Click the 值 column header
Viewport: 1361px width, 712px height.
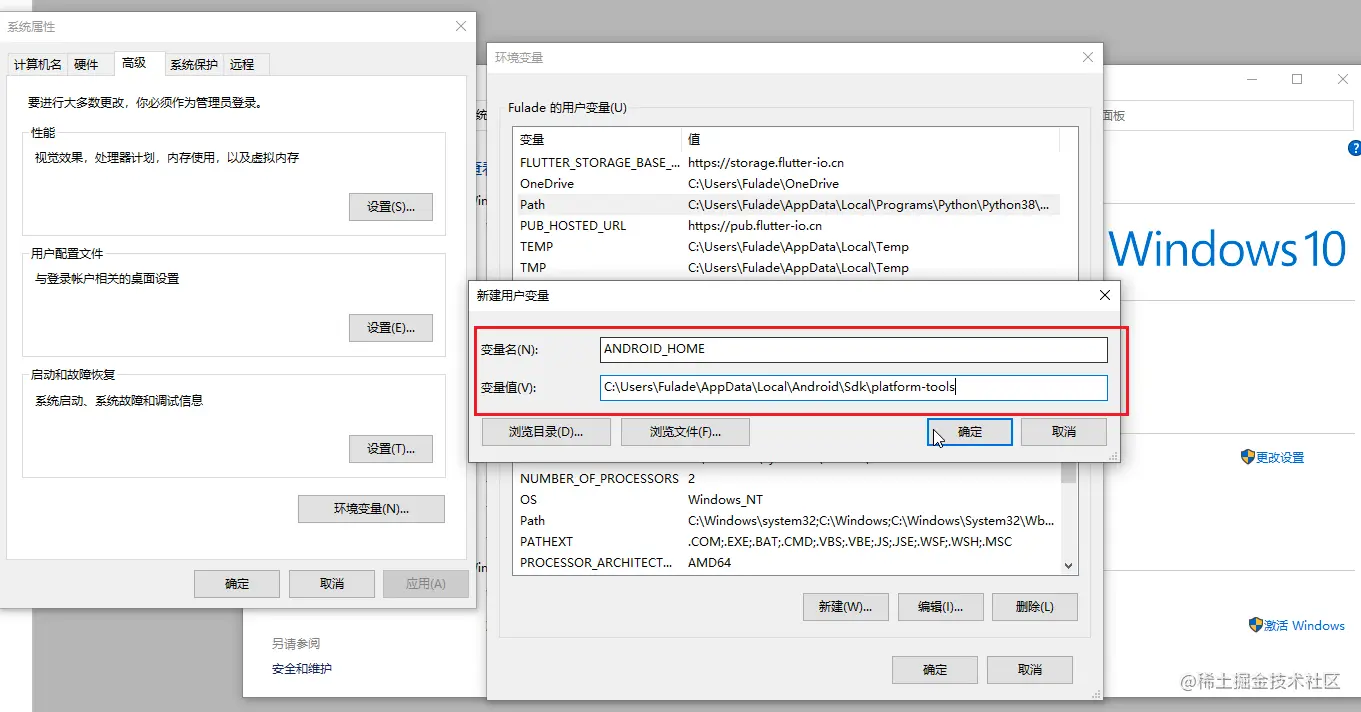click(870, 139)
